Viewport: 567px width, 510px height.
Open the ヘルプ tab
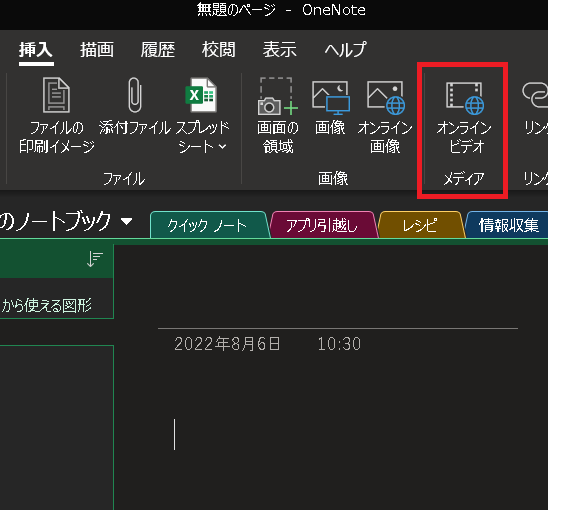[x=345, y=50]
